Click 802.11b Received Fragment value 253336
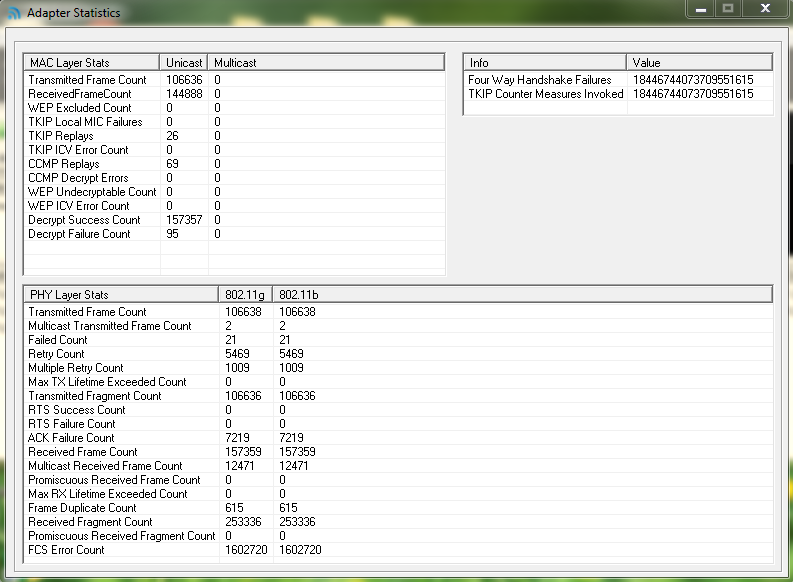The image size is (793, 582). [x=297, y=522]
